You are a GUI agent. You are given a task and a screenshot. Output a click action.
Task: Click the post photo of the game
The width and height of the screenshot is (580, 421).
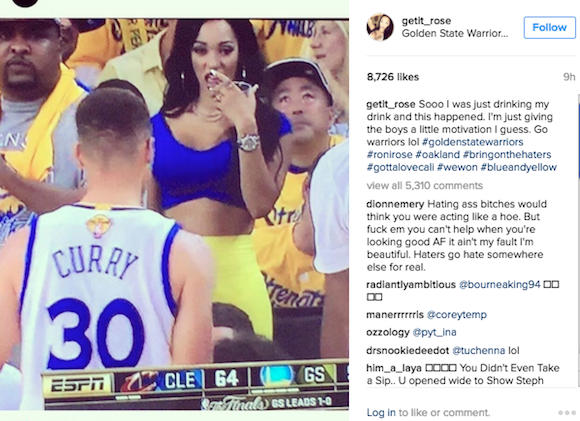click(x=174, y=214)
